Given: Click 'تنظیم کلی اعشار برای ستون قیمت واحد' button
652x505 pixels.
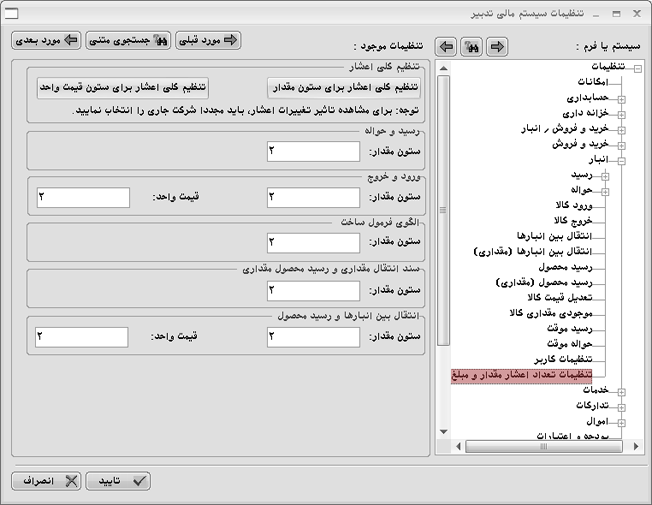Looking at the screenshot, I should [122, 87].
